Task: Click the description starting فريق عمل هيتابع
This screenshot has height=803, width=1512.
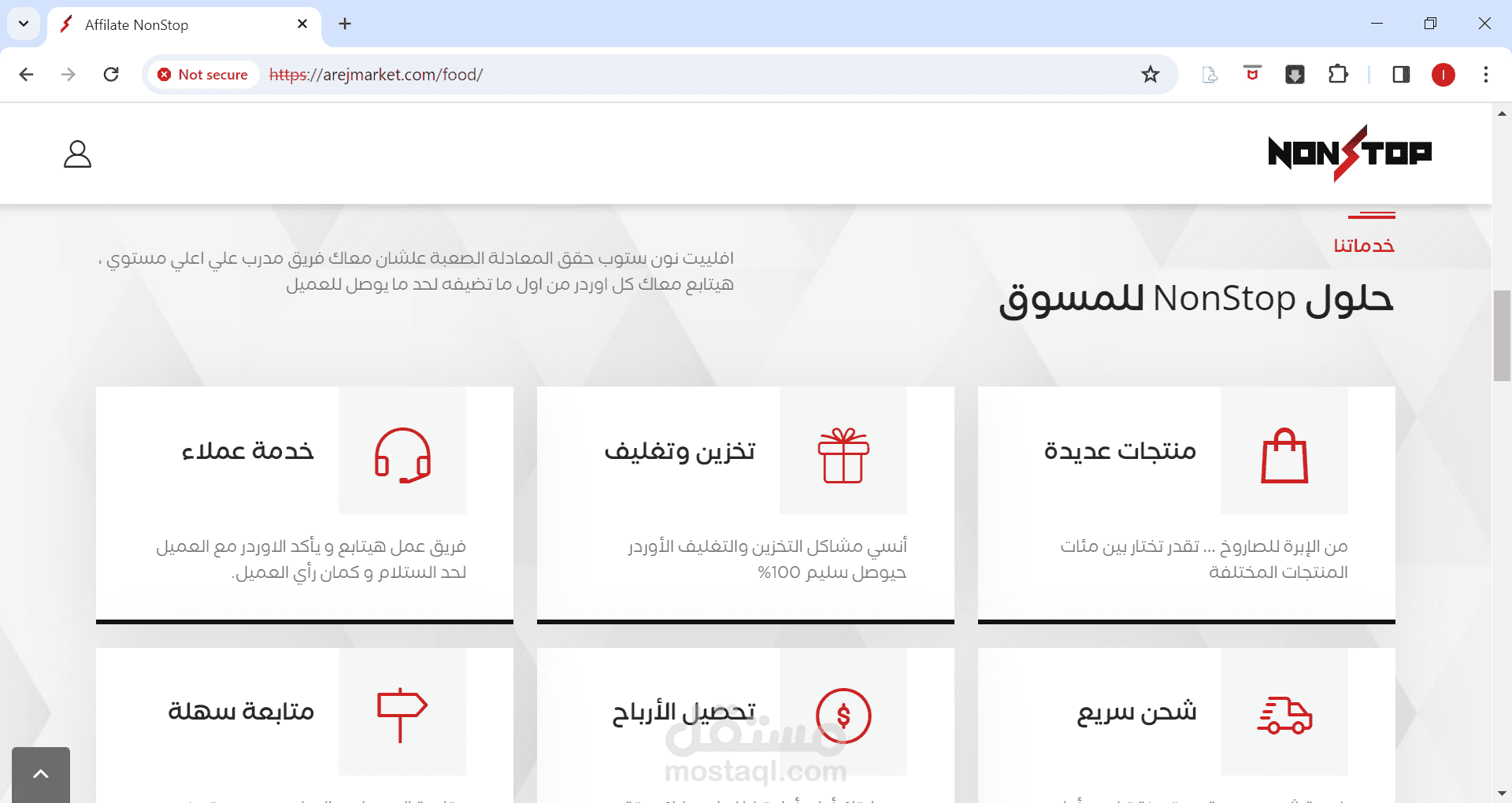Action: [x=311, y=559]
